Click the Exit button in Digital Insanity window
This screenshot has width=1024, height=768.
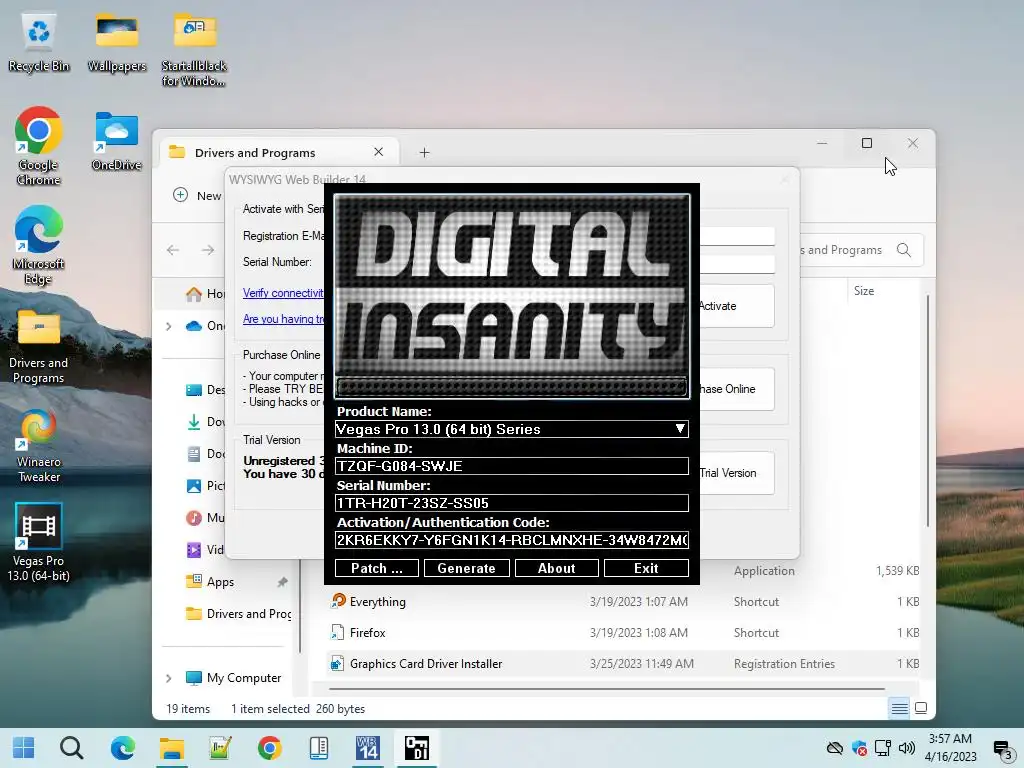click(x=646, y=568)
